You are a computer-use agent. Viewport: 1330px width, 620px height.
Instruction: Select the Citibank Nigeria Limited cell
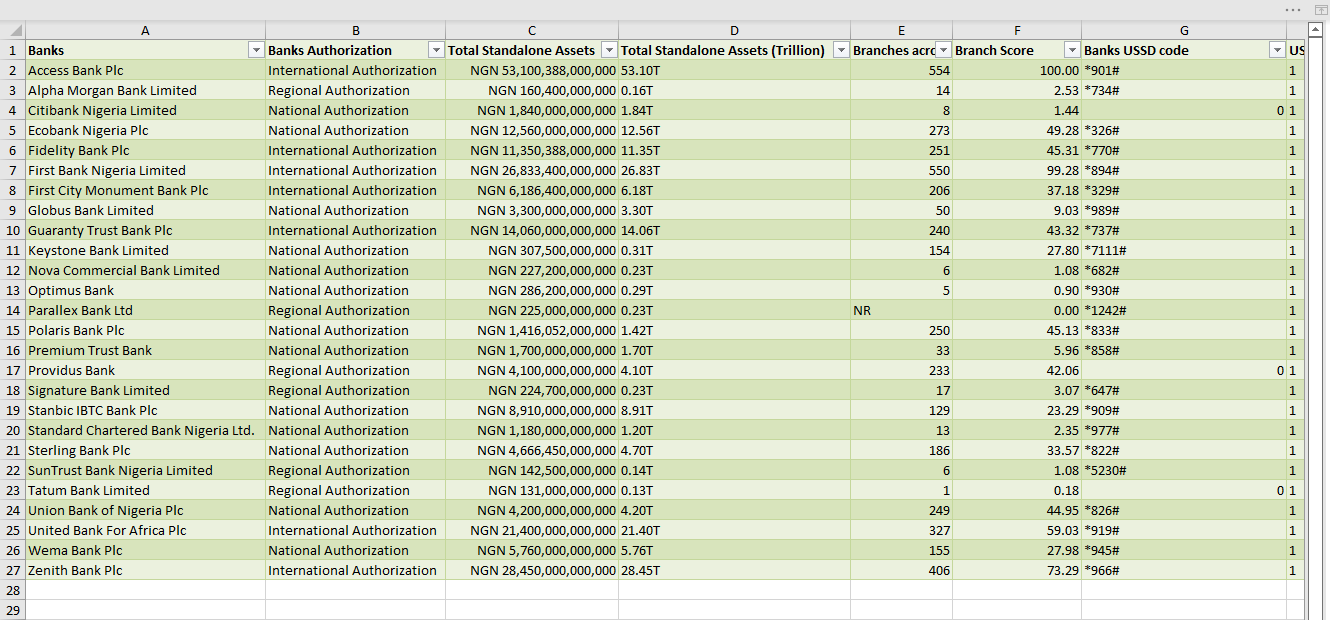(x=145, y=110)
